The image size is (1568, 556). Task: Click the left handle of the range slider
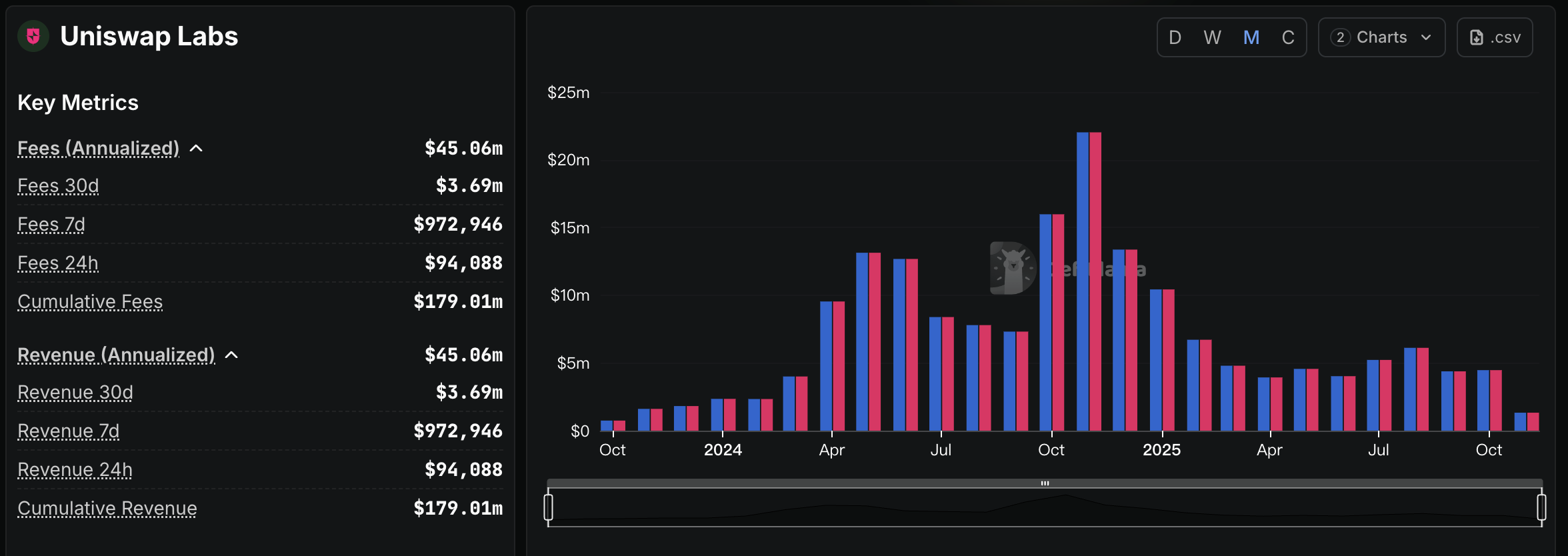click(x=549, y=507)
